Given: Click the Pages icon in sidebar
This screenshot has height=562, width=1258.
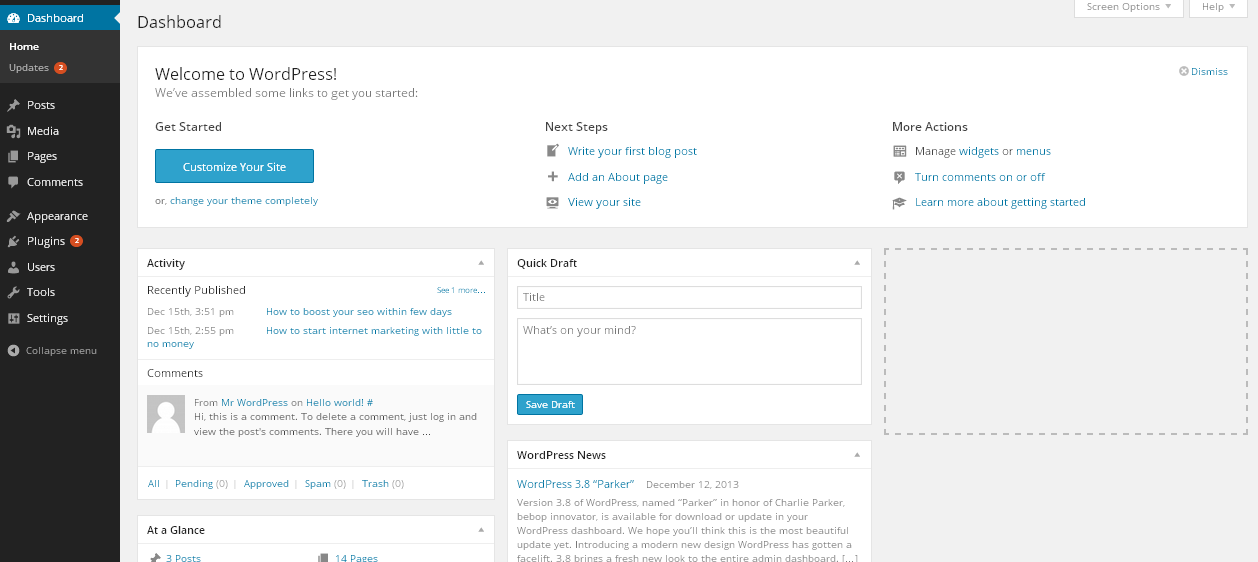Looking at the screenshot, I should 13,157.
